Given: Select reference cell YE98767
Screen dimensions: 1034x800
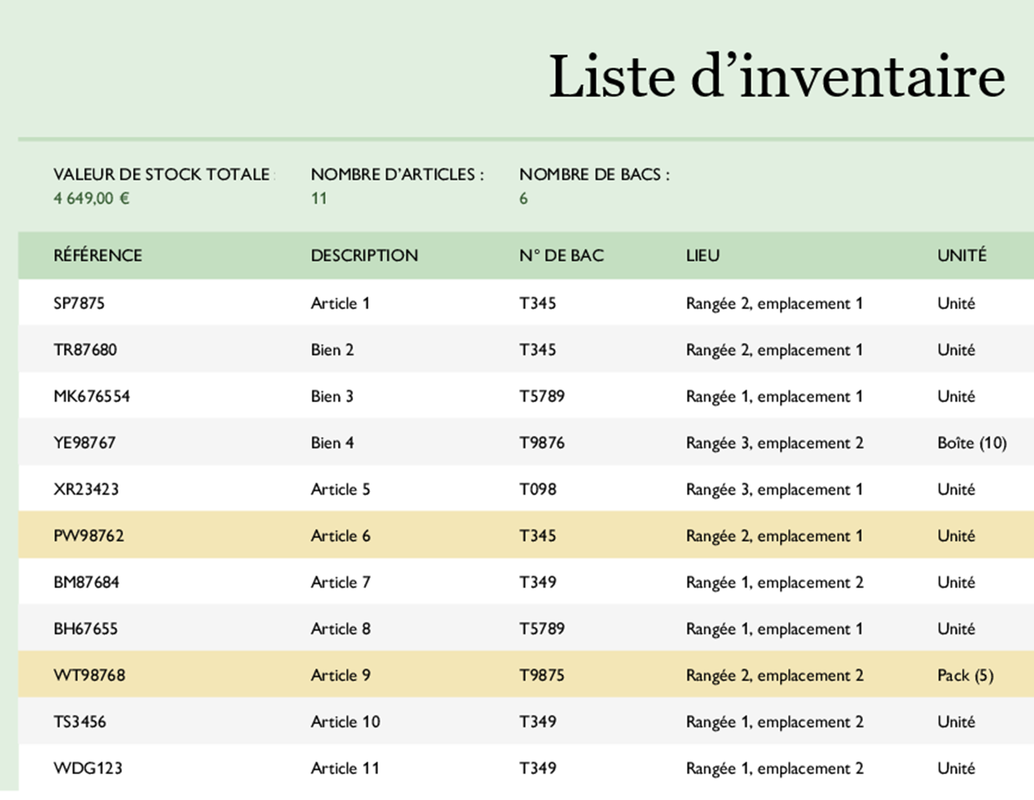Looking at the screenshot, I should [x=84, y=442].
